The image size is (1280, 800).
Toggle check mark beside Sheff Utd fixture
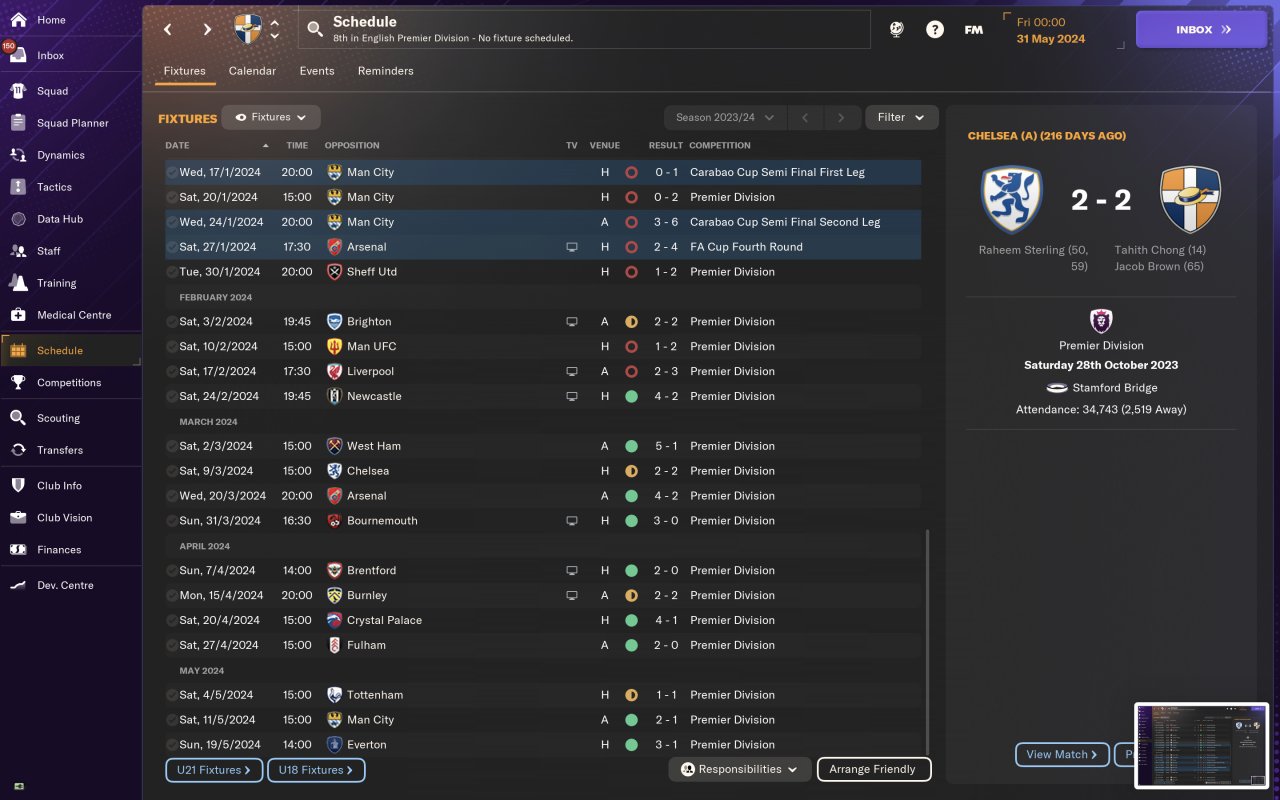[x=172, y=272]
